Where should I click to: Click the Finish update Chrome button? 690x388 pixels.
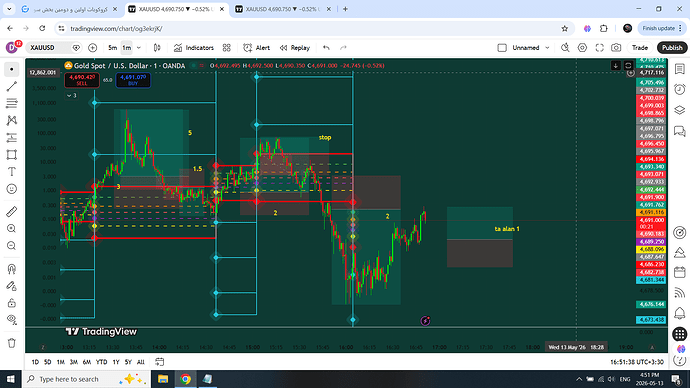pyautogui.click(x=662, y=28)
